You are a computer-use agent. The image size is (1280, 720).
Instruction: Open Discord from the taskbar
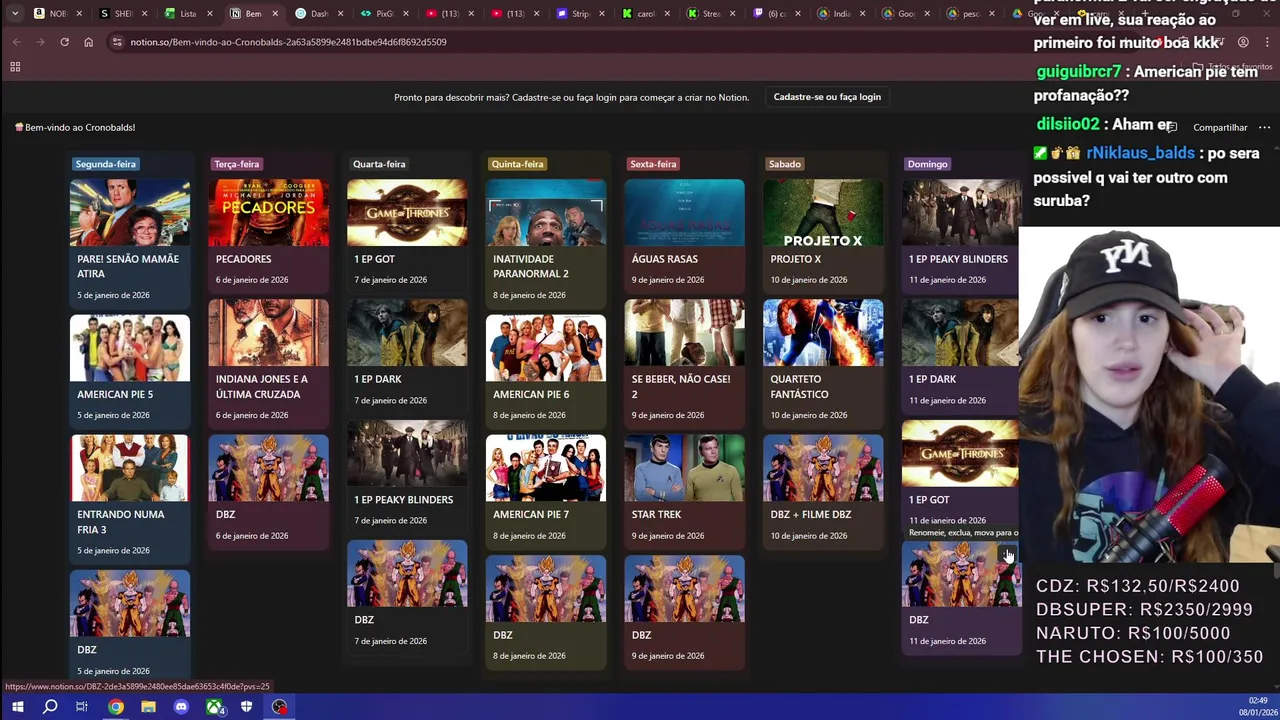[x=181, y=707]
